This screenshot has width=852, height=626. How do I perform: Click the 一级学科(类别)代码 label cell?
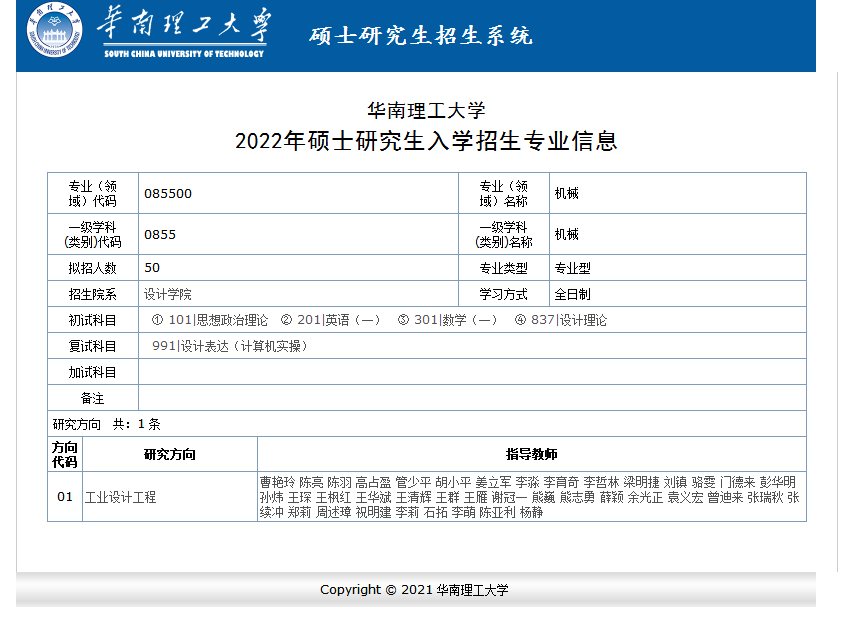click(93, 234)
